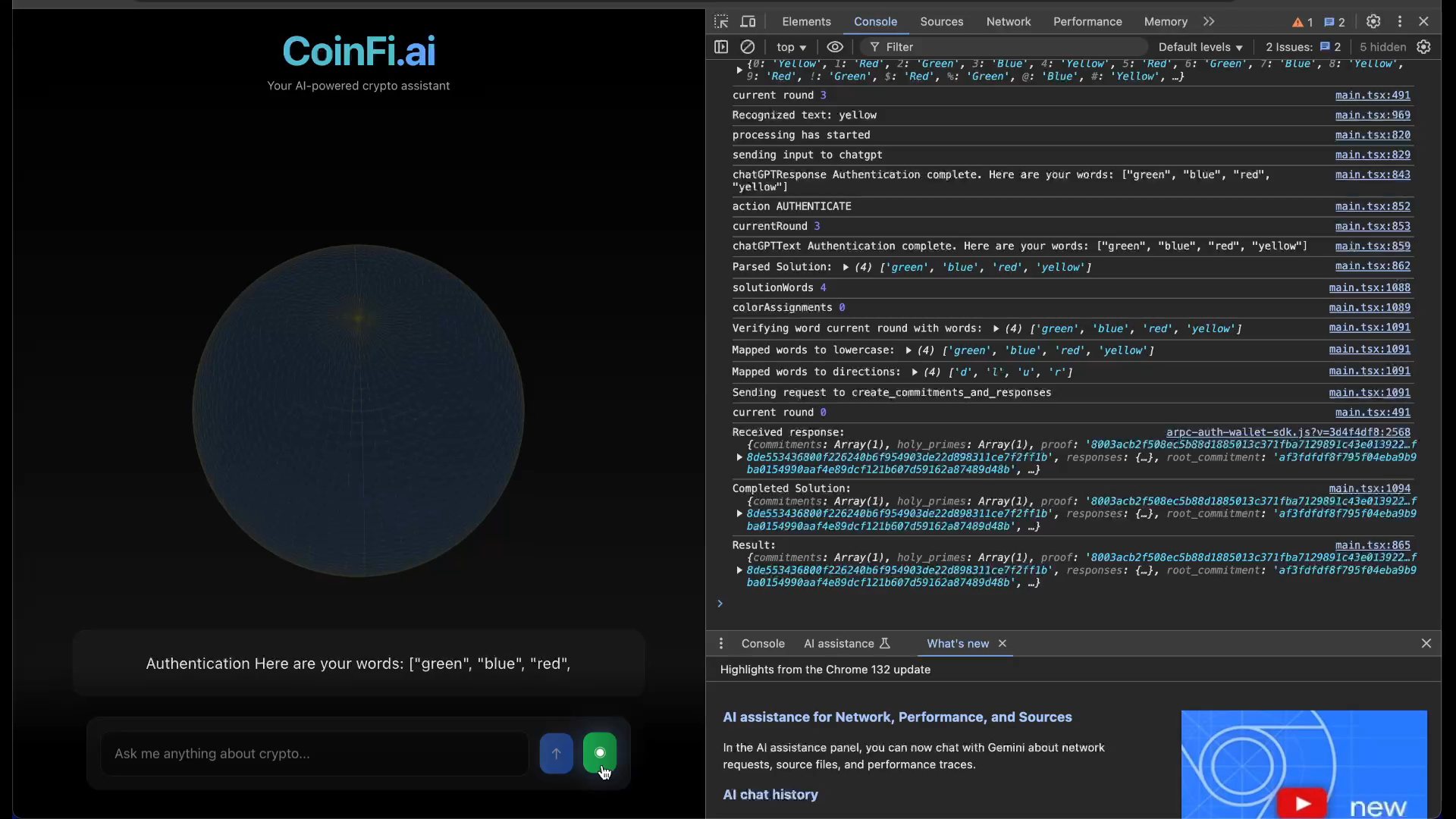Focus the Ask me anything about crypto field

point(315,753)
